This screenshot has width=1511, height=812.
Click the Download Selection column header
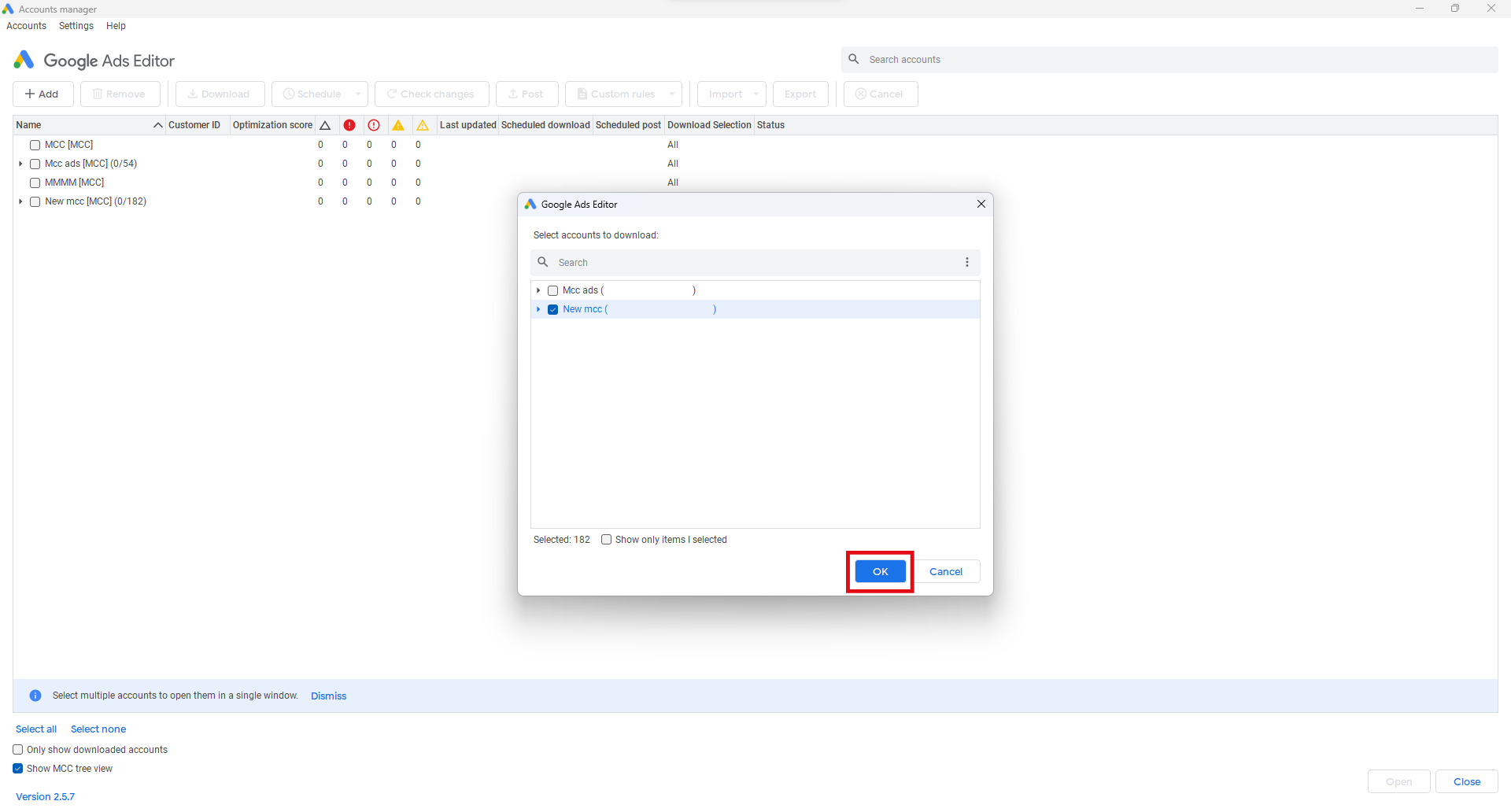click(x=709, y=125)
